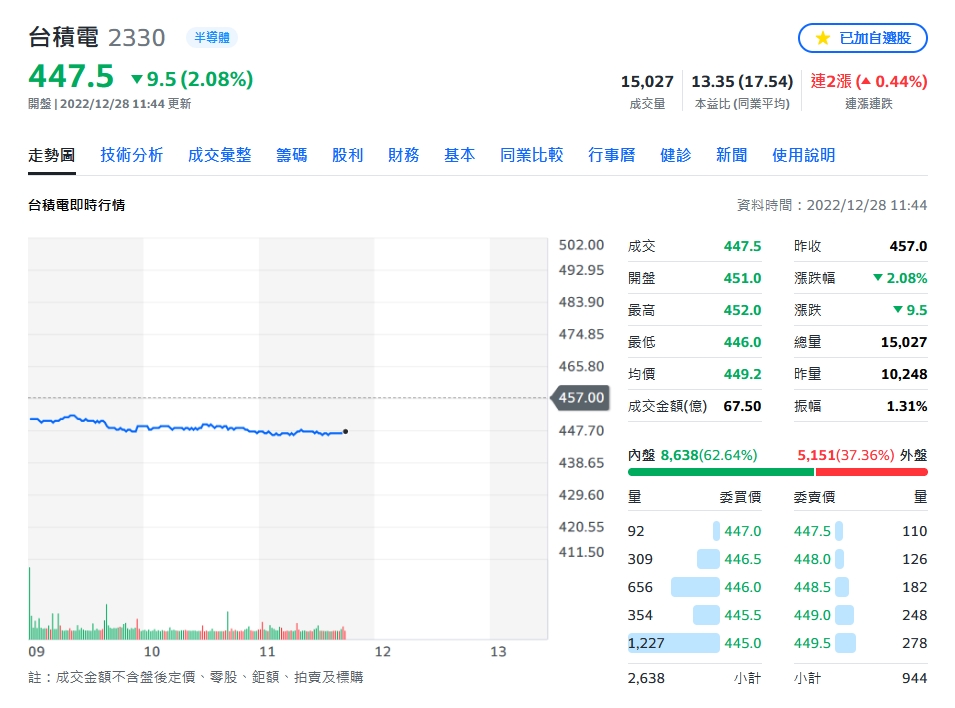
Task: Click the 457.00 previous close price marker
Action: pyautogui.click(x=580, y=398)
